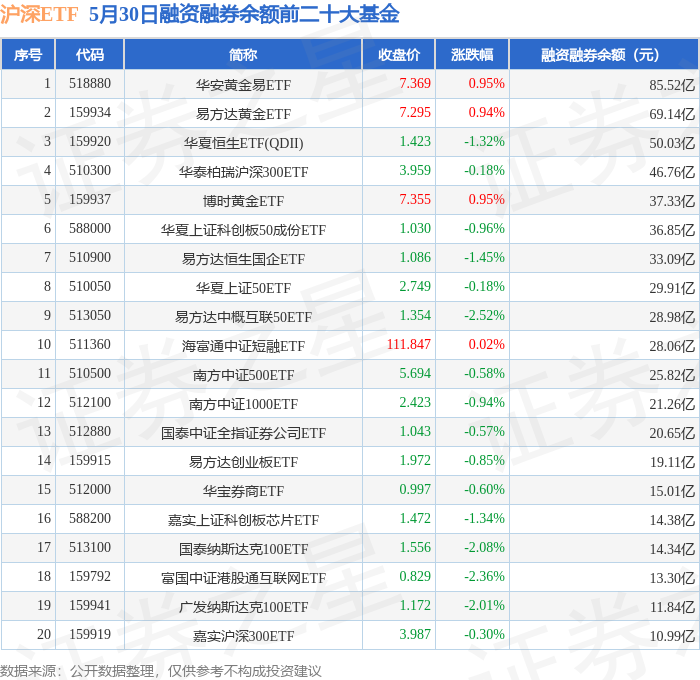Select fund name 国泰中证全指证券公司ETF
Viewport: 700px width, 680px height.
pos(243,433)
